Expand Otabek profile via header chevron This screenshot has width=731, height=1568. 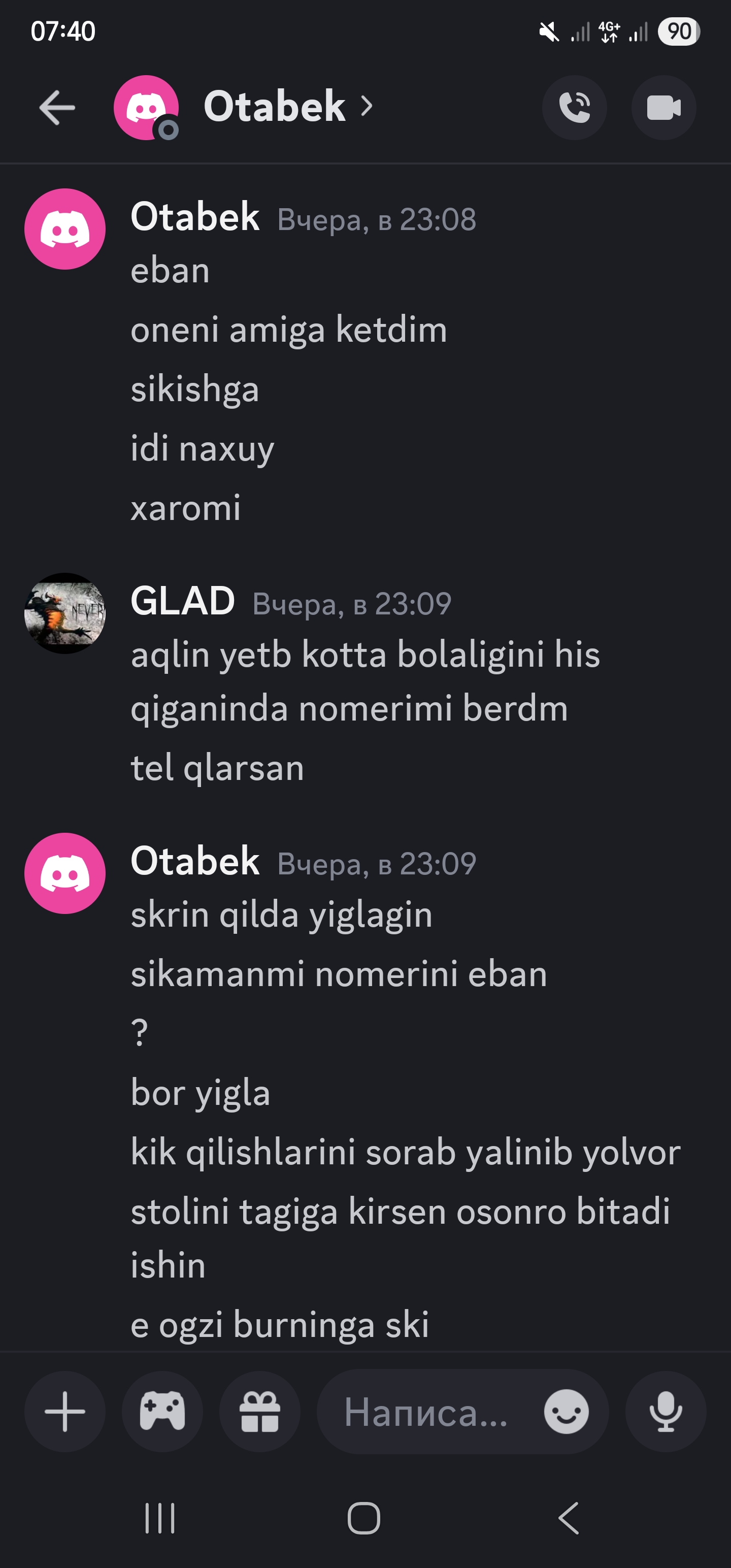point(367,107)
